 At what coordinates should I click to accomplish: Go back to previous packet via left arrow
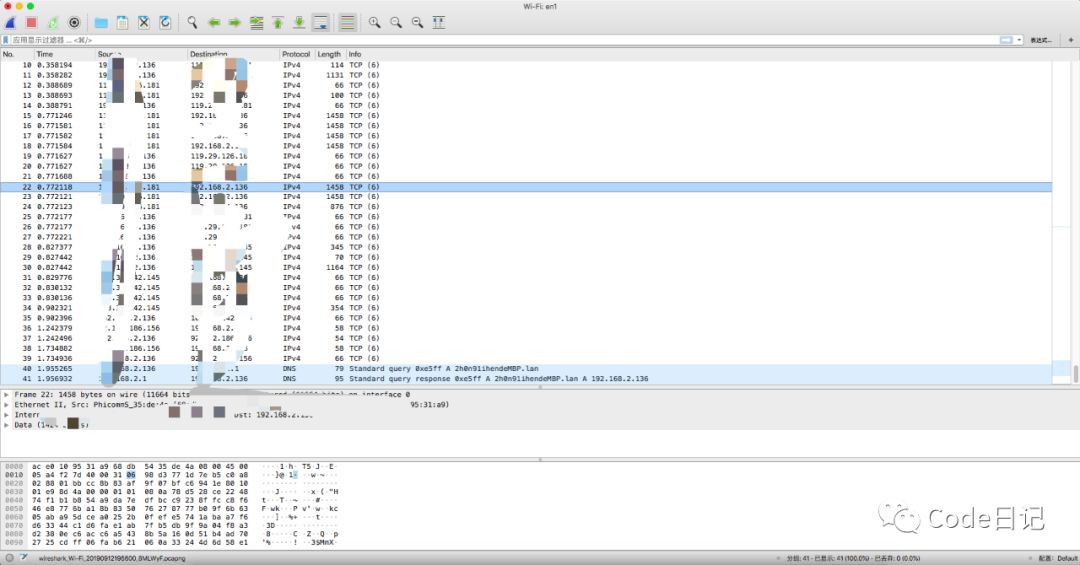point(214,23)
